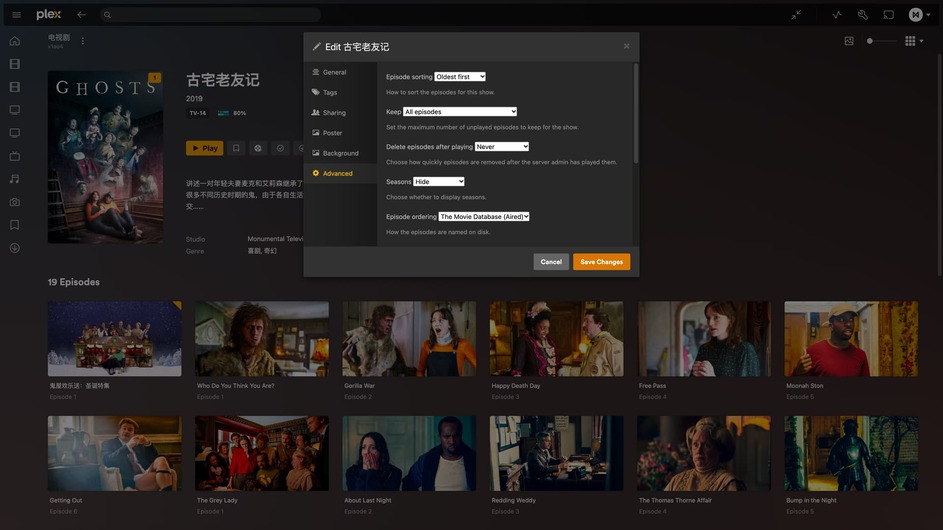Go to Home in the sidebar

15,41
